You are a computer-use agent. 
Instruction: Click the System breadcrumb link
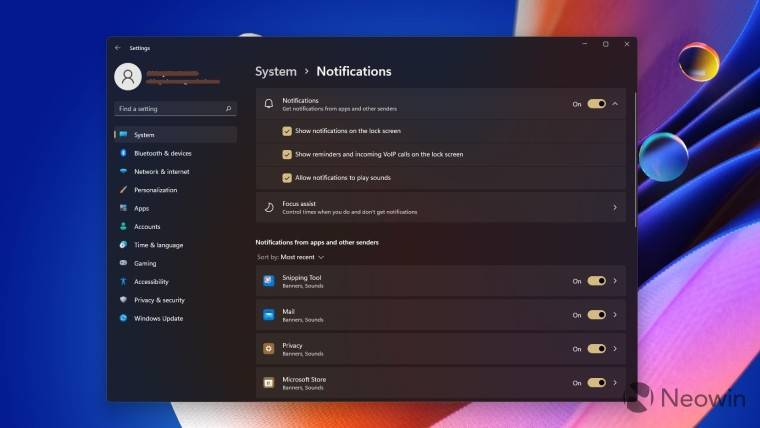click(x=276, y=72)
